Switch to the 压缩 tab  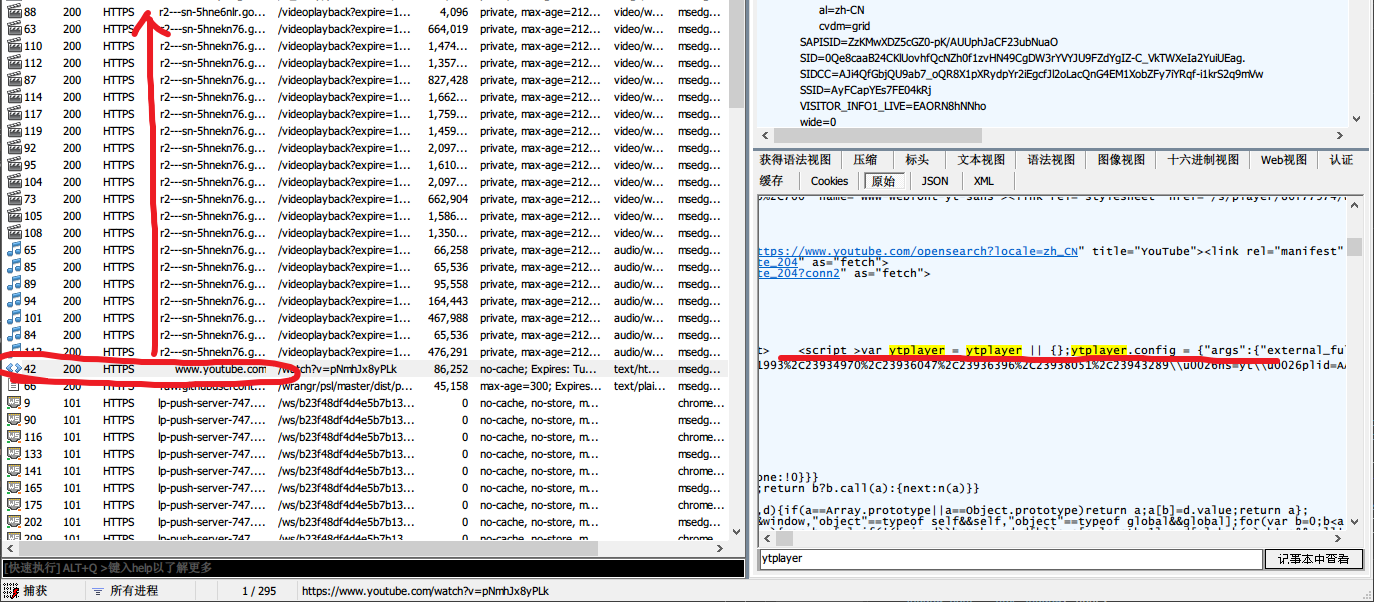pos(865,160)
